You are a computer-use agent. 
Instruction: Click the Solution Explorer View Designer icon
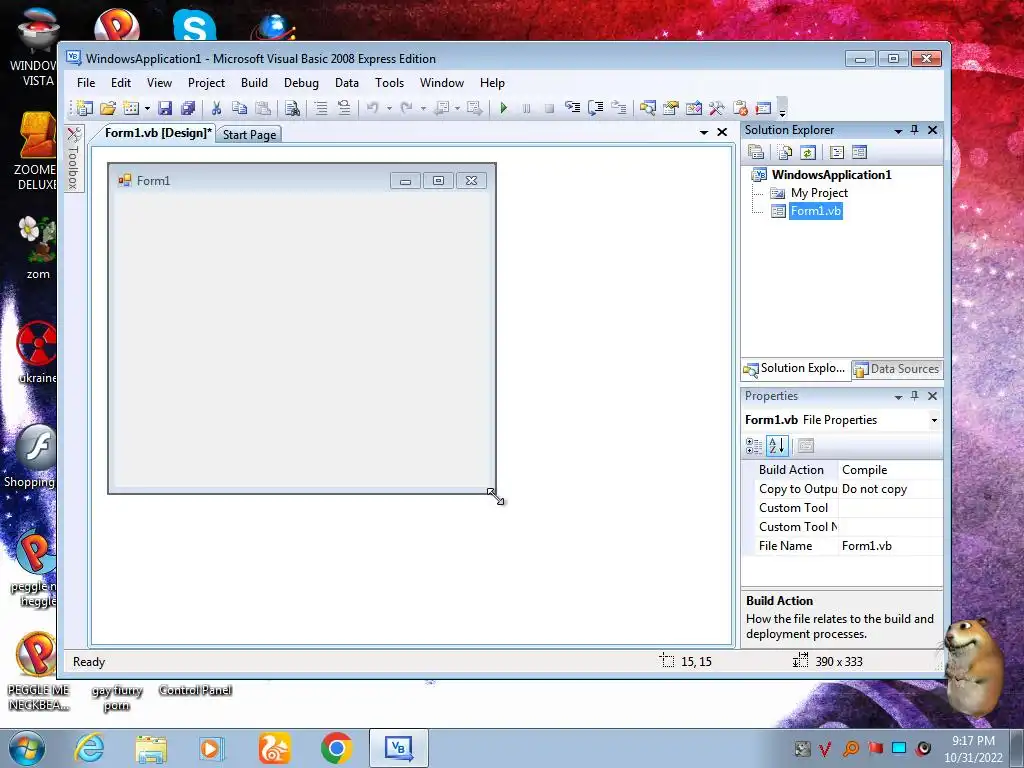coord(859,152)
